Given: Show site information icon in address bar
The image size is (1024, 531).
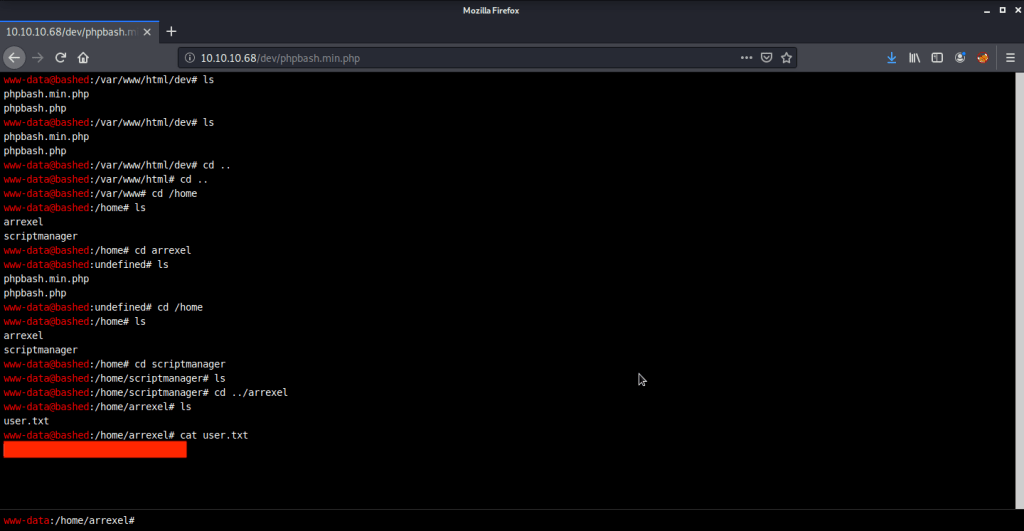Looking at the screenshot, I should 190,58.
